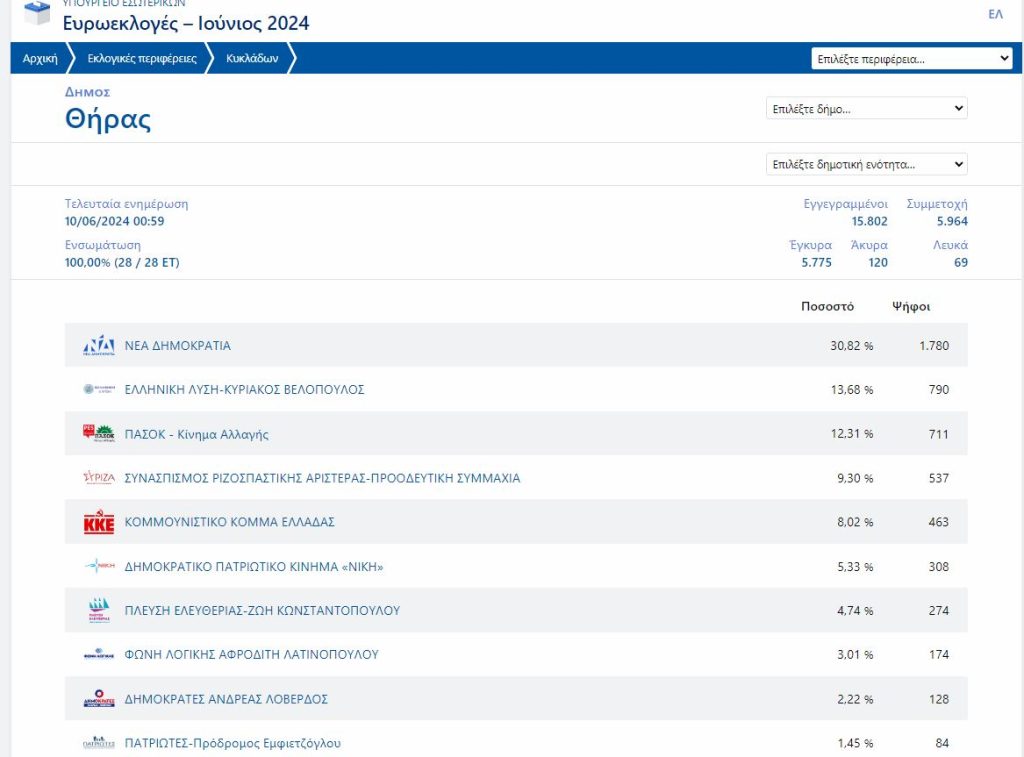Image resolution: width=1024 pixels, height=757 pixels.
Task: Open ΠΑΤΡΙΩΤΕΣ-Πρόδρομος Εμφιετζόγλου party name
Action: point(232,743)
